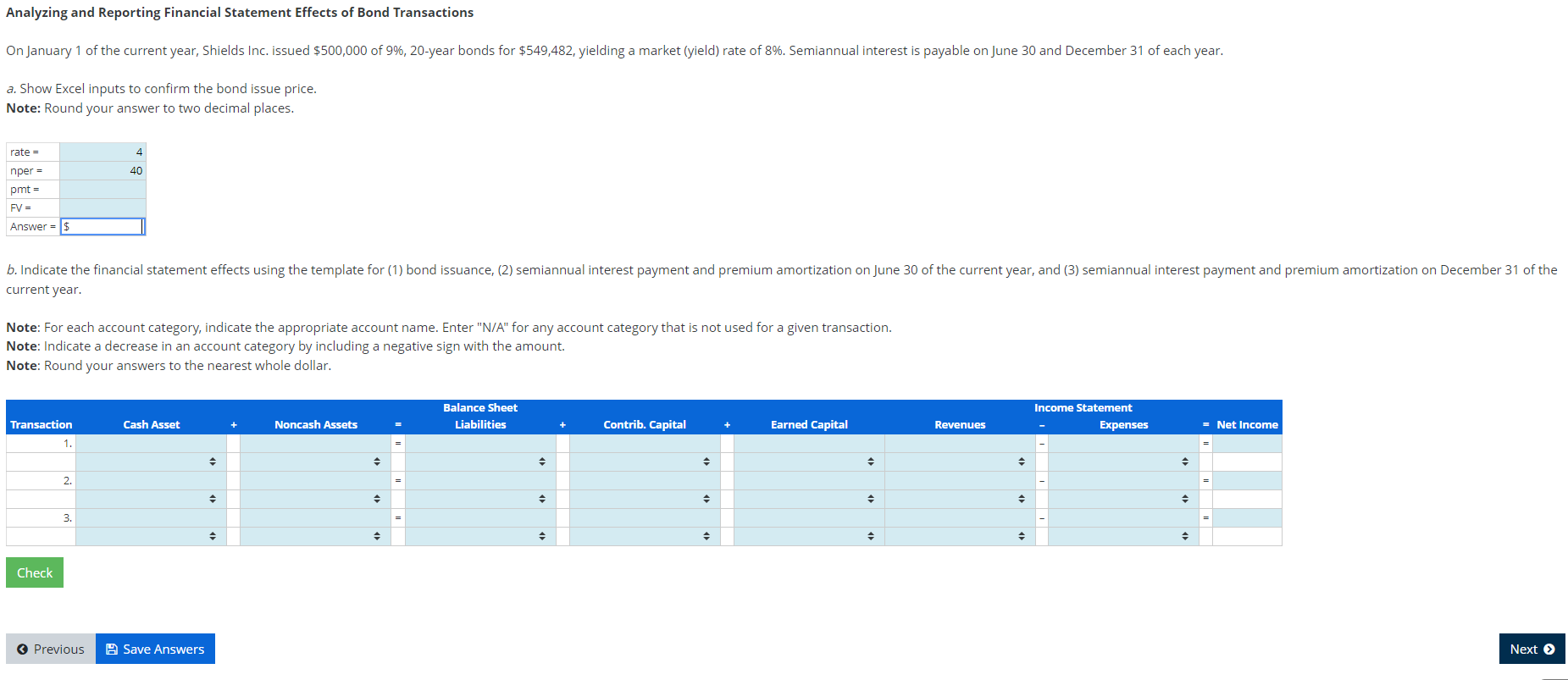Click Cash Asset amount field for transaction 3

pos(151,517)
